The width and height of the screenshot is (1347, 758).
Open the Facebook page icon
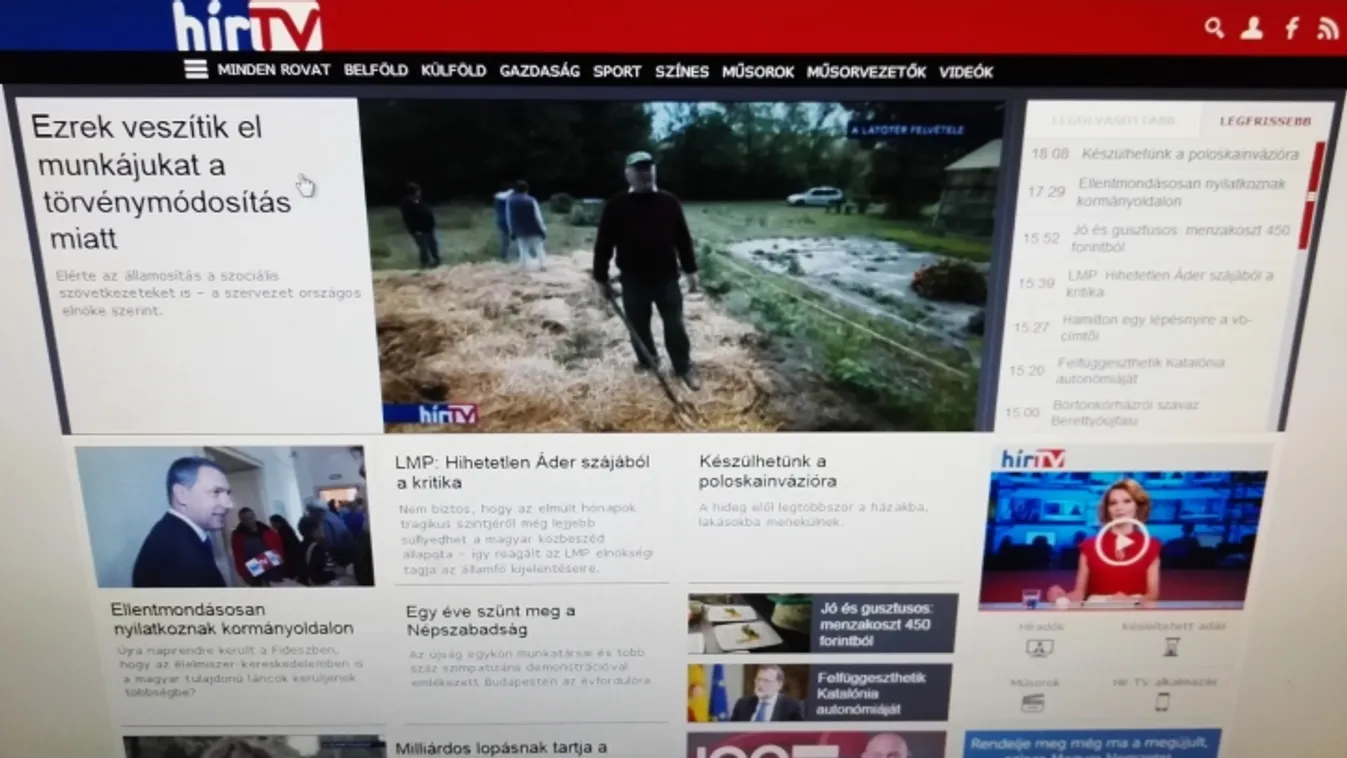pyautogui.click(x=1291, y=28)
